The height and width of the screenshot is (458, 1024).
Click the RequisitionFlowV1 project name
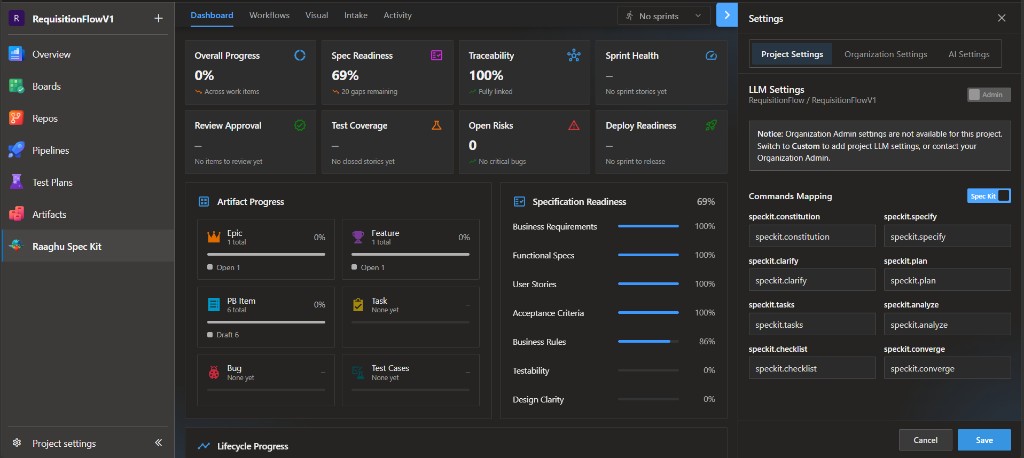[x=73, y=19]
